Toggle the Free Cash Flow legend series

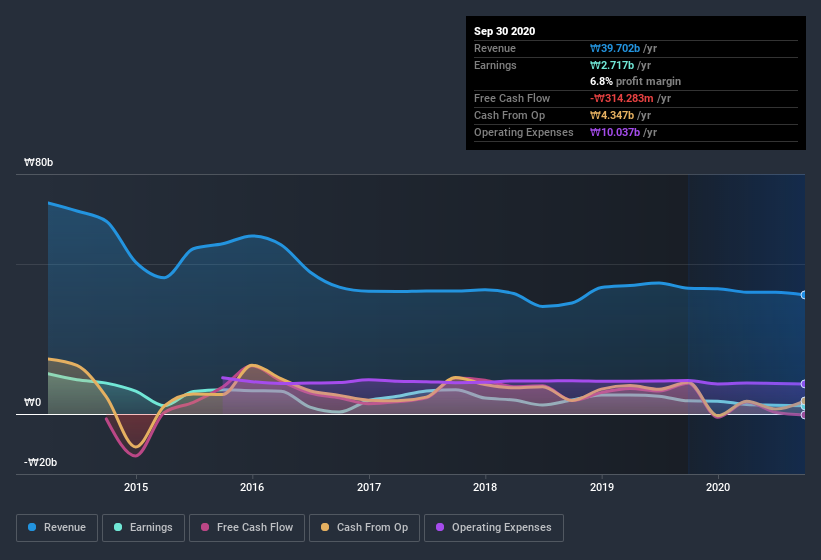[247, 528]
